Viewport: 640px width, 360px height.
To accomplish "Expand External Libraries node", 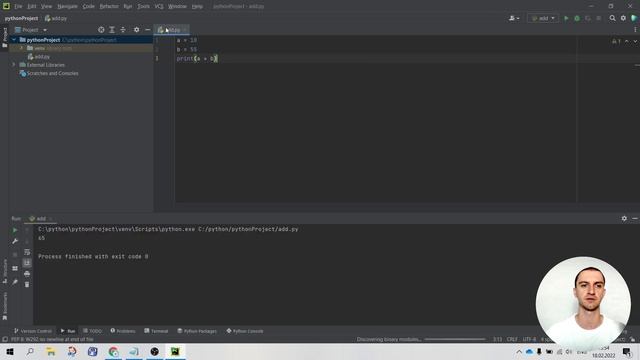I will point(14,65).
